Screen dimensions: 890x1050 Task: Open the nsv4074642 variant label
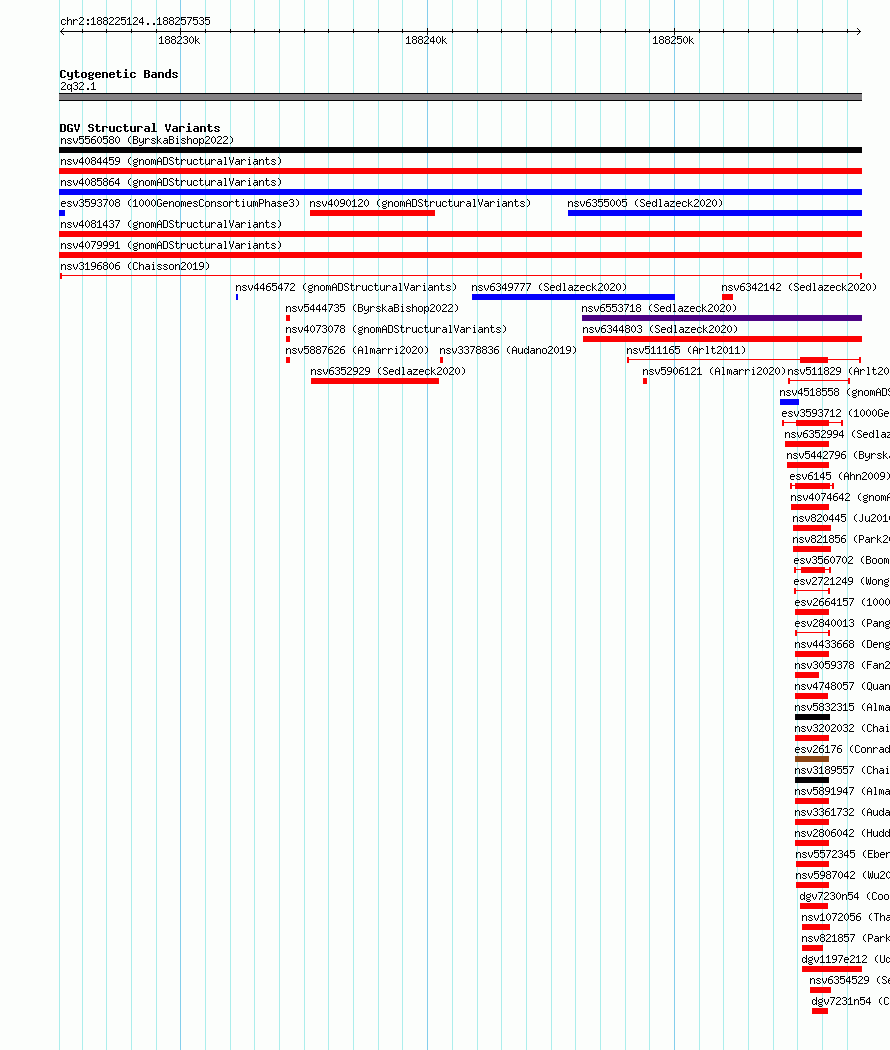tap(840, 497)
